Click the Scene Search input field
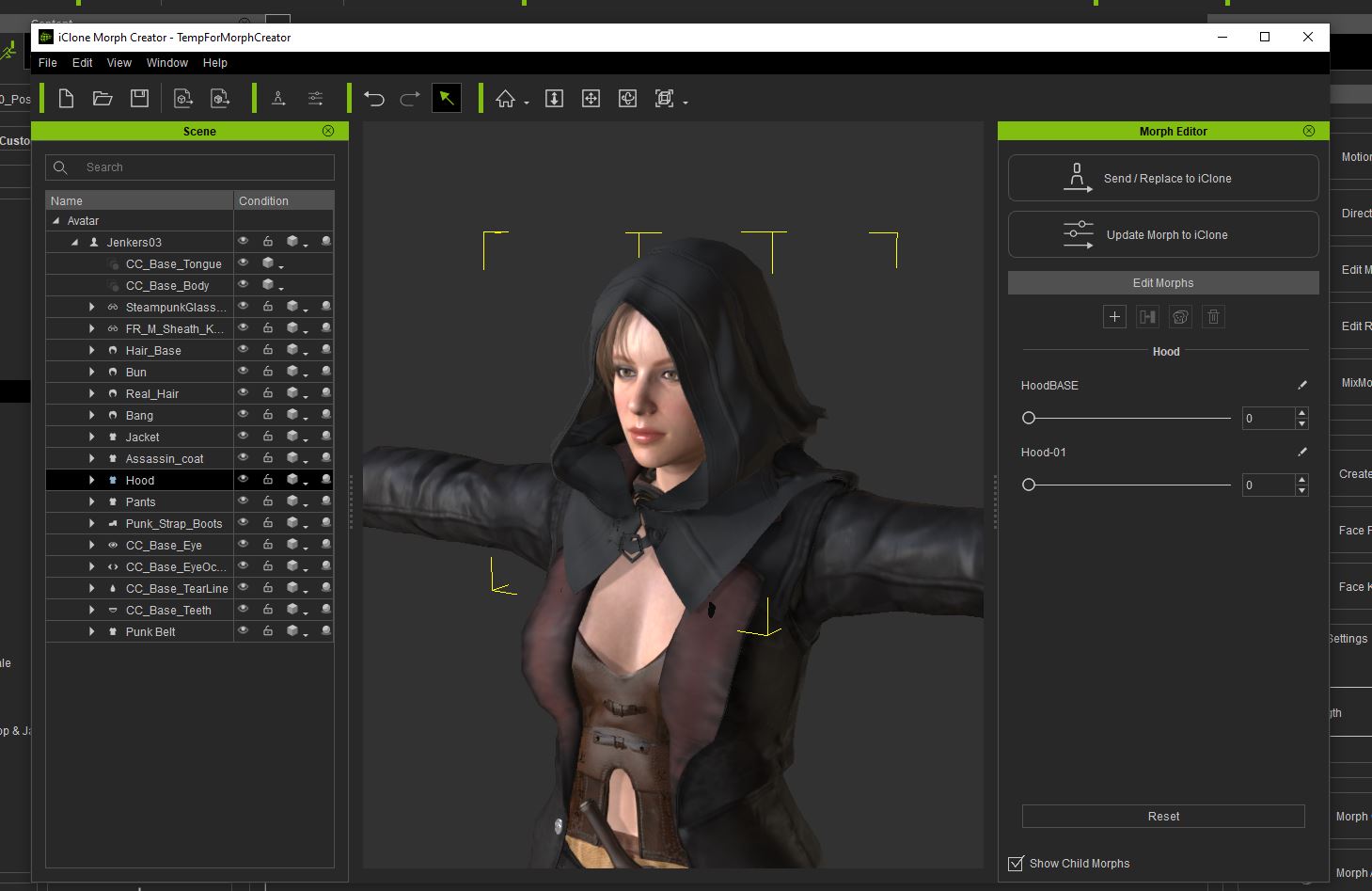 pyautogui.click(x=190, y=167)
